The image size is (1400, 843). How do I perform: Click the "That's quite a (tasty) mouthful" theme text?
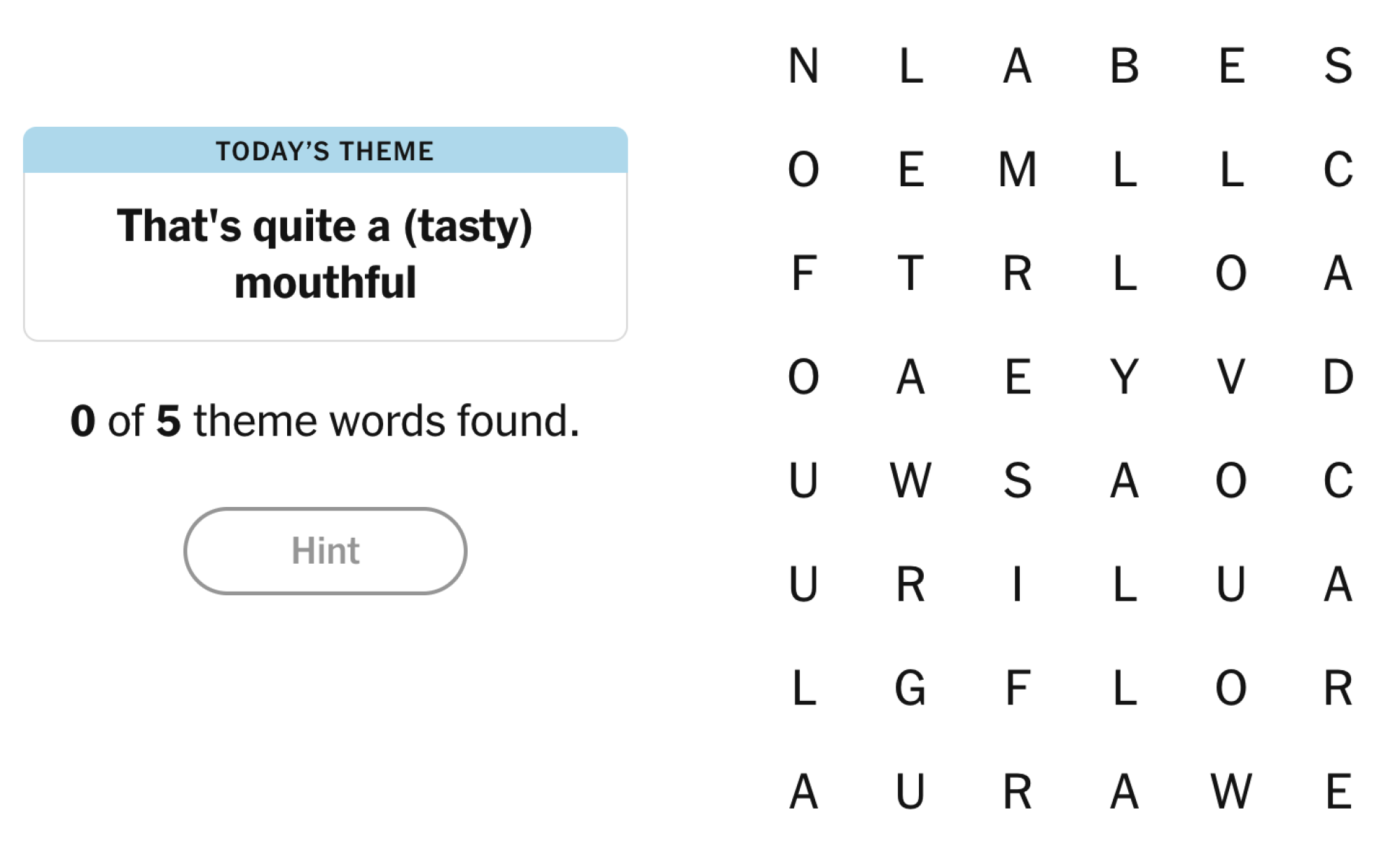(325, 253)
